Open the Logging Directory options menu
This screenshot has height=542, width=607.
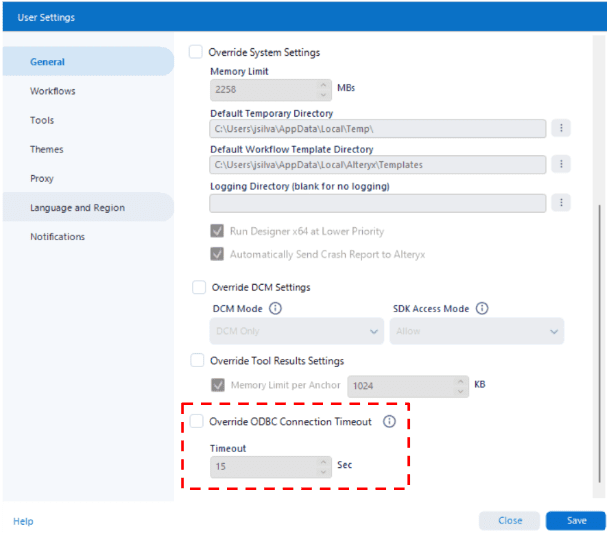tap(561, 203)
